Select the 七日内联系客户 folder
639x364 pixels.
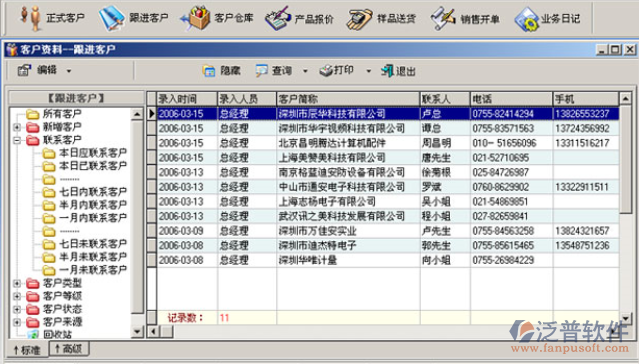(85, 192)
